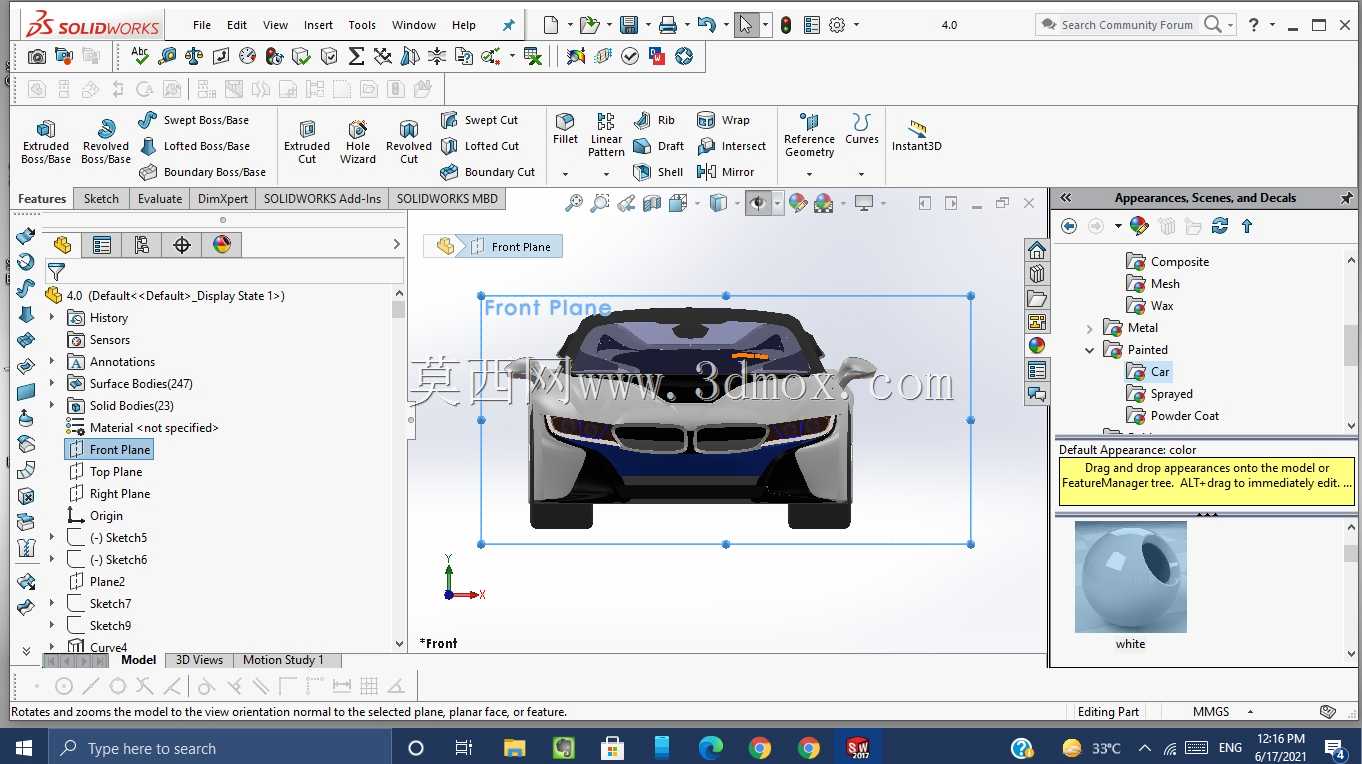Select the Powder Coat appearance folder

(x=1172, y=416)
